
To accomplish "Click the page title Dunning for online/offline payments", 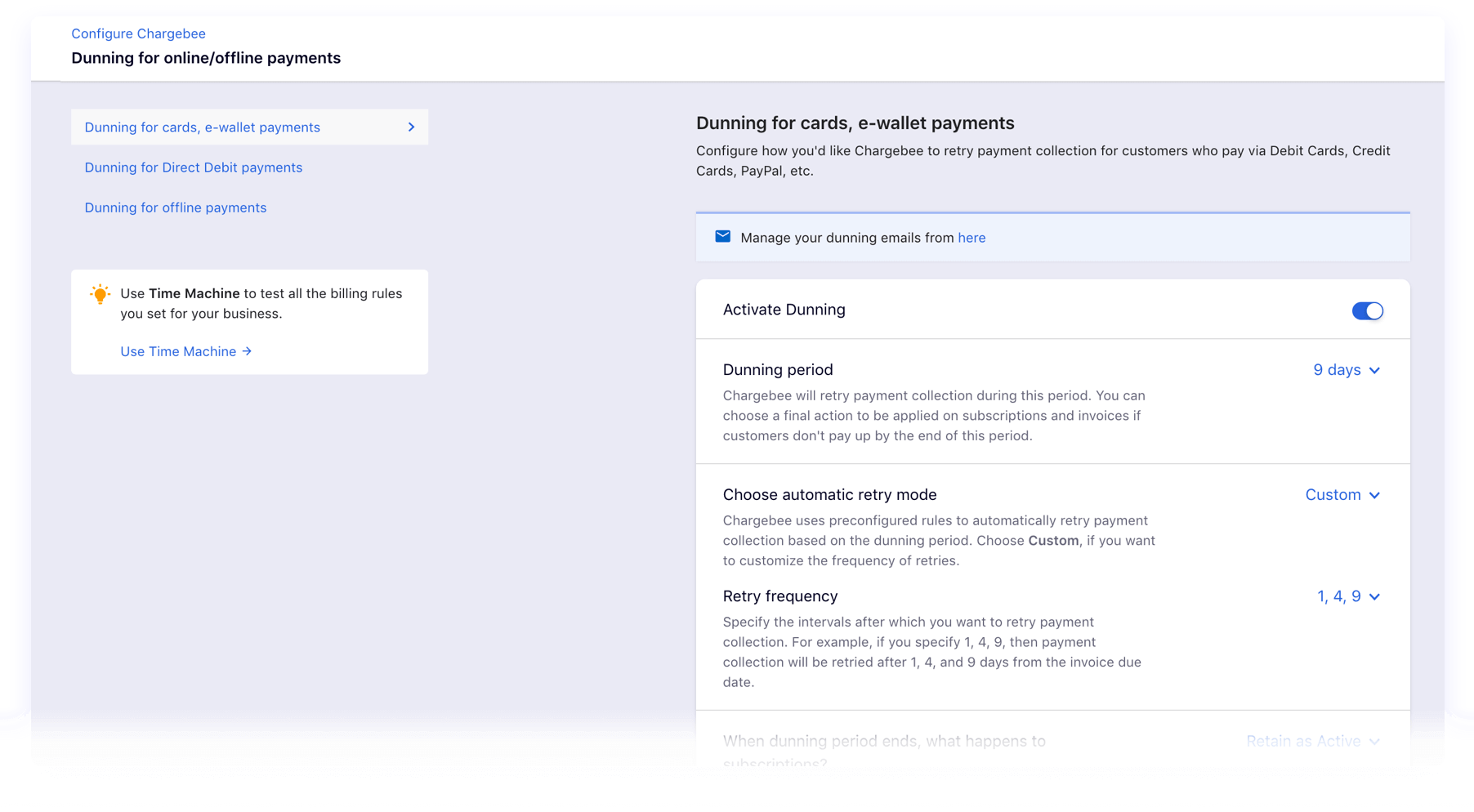I will coord(206,58).
